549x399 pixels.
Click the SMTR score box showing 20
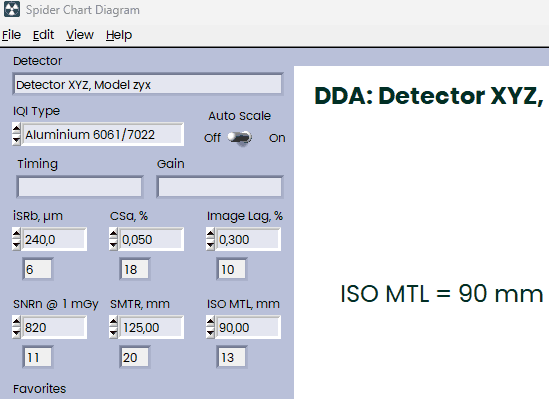[x=135, y=357]
